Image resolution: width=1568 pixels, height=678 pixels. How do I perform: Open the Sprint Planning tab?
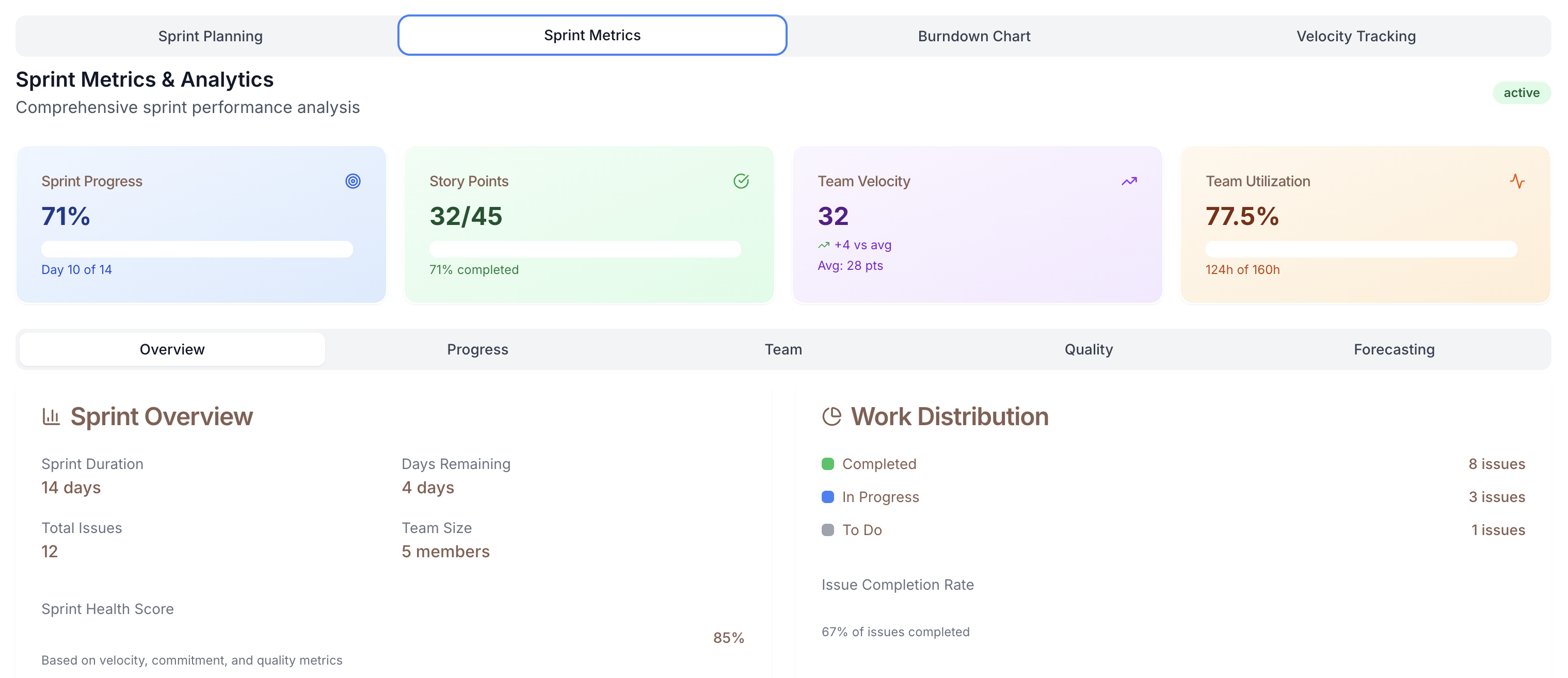[x=210, y=37]
